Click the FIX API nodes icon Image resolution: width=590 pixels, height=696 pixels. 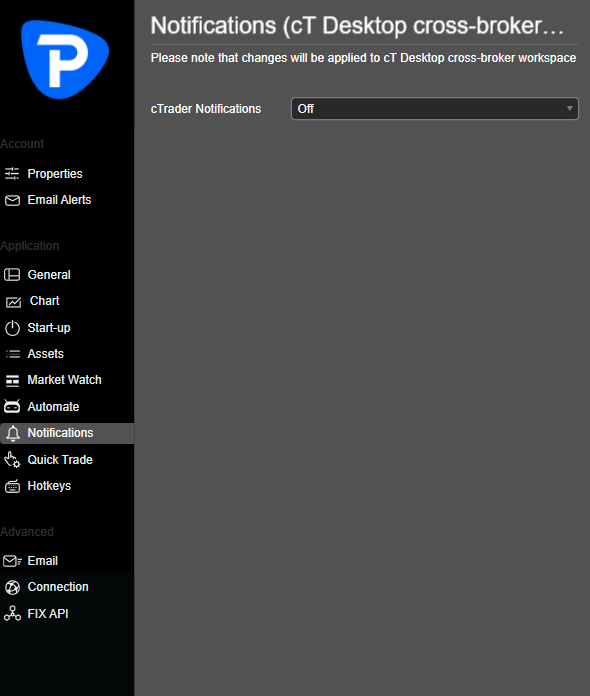(12, 613)
